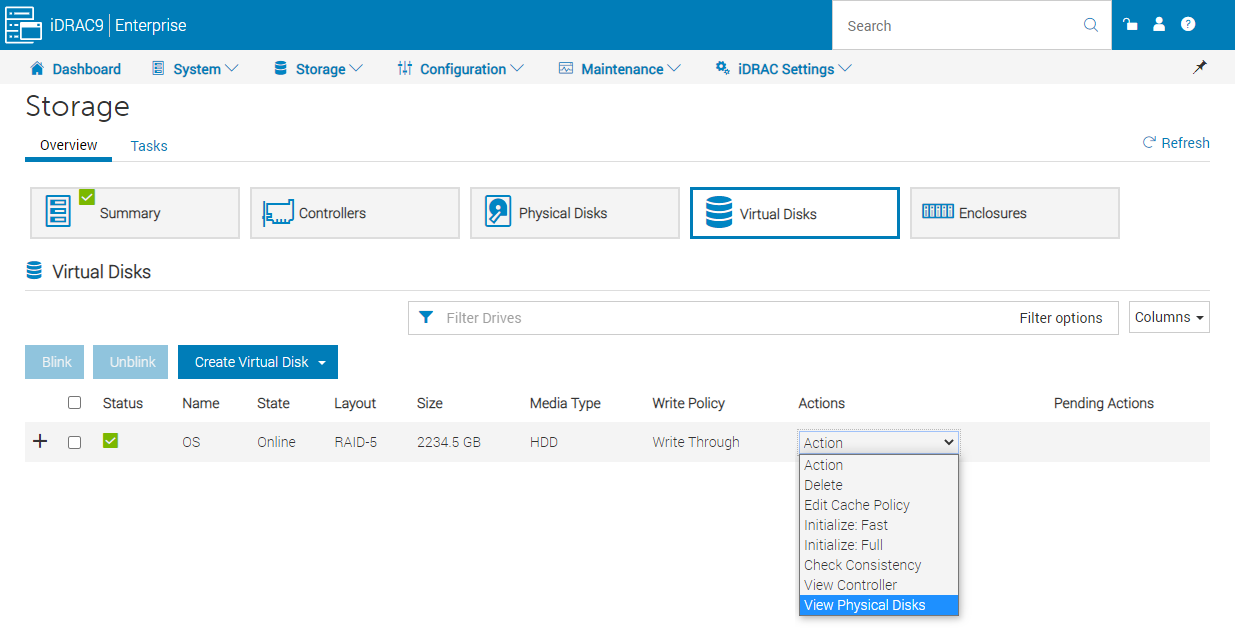Switch to the Tasks tab
1235x635 pixels.
[148, 146]
